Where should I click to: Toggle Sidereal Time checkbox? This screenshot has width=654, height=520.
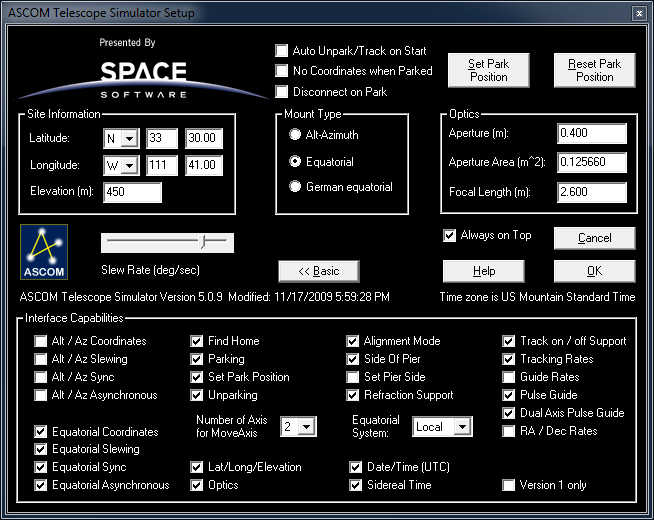click(355, 485)
